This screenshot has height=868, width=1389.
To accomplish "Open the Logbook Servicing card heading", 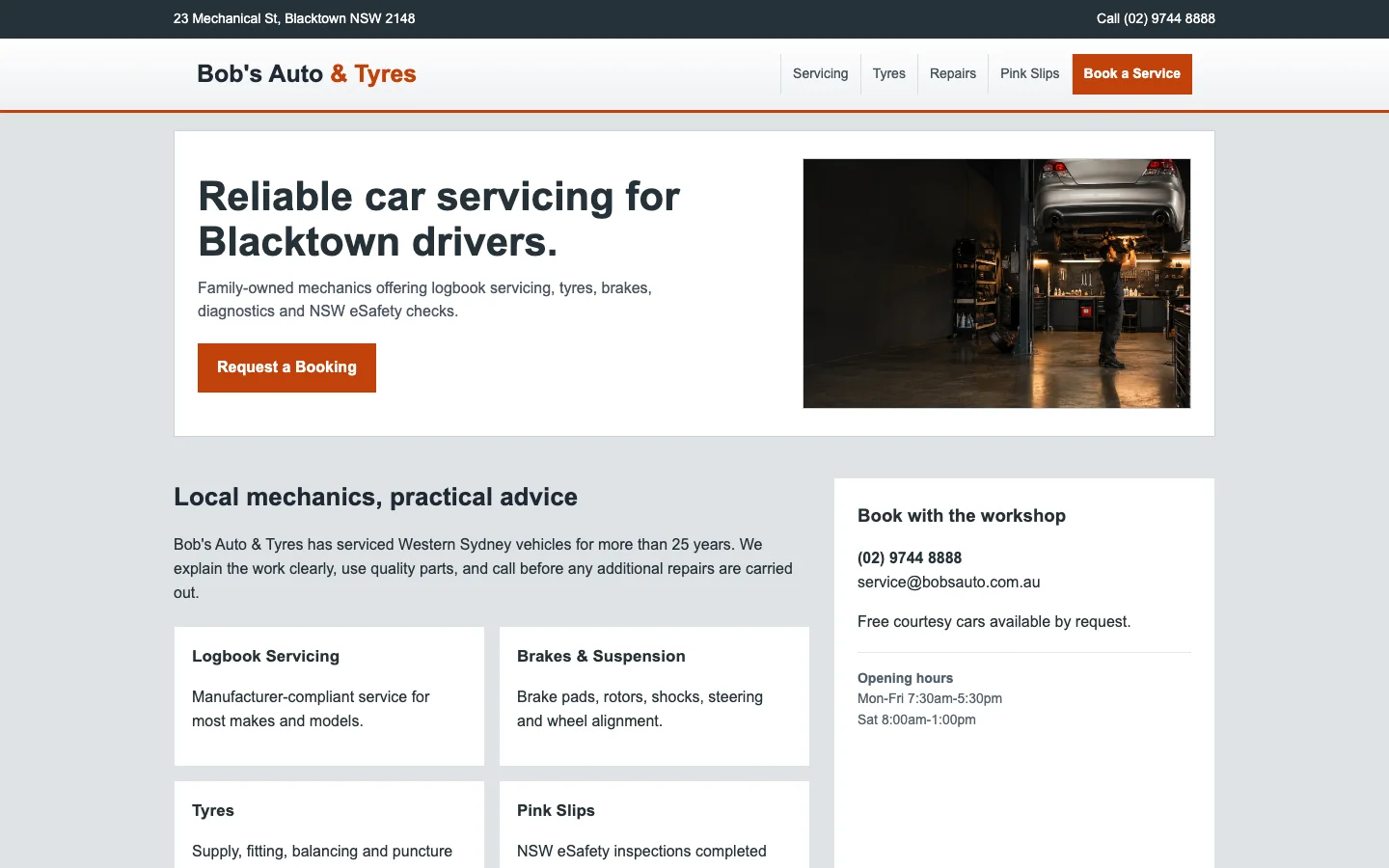I will coord(265,656).
